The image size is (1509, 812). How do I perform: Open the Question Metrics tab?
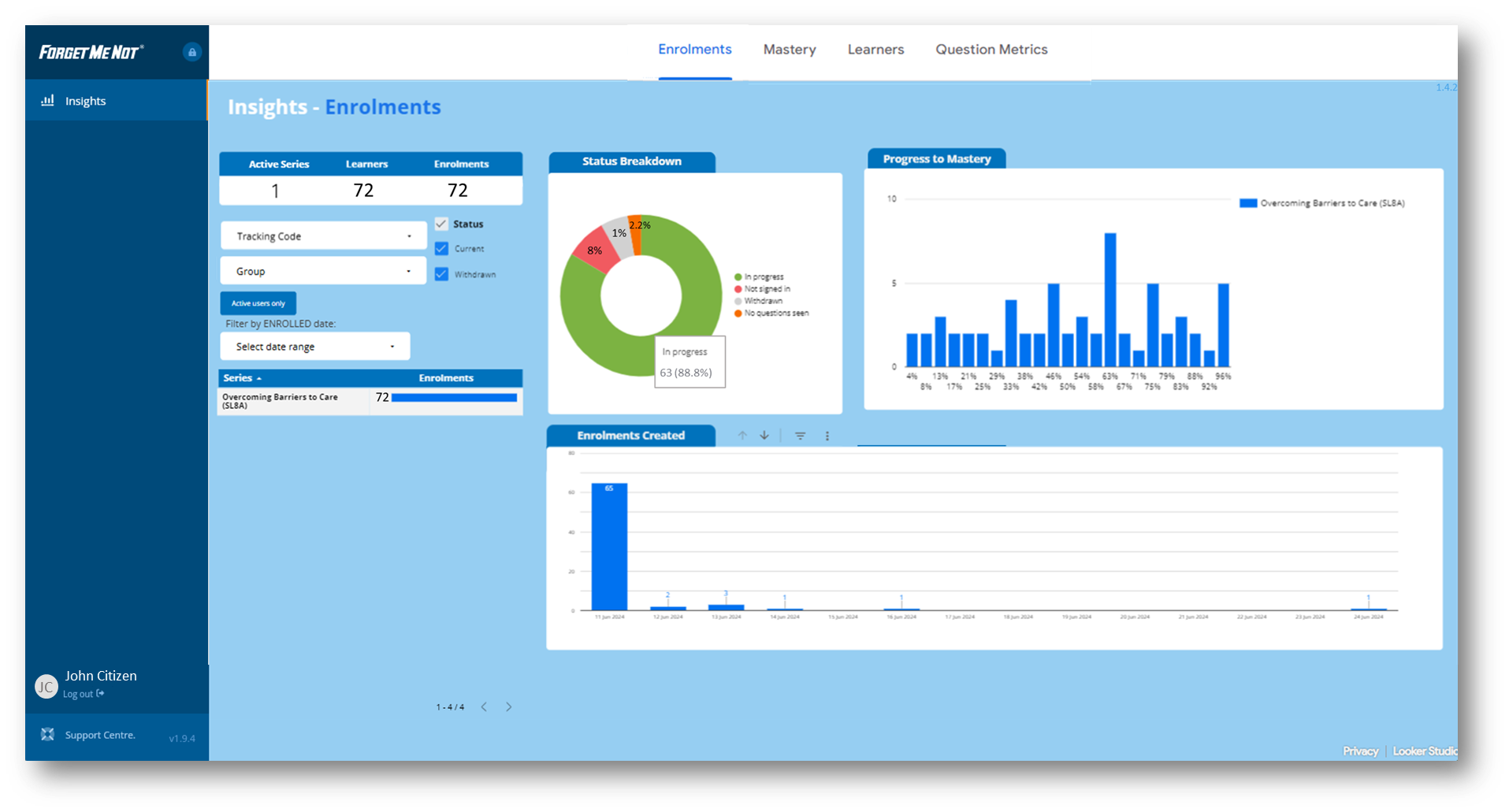[x=991, y=50]
